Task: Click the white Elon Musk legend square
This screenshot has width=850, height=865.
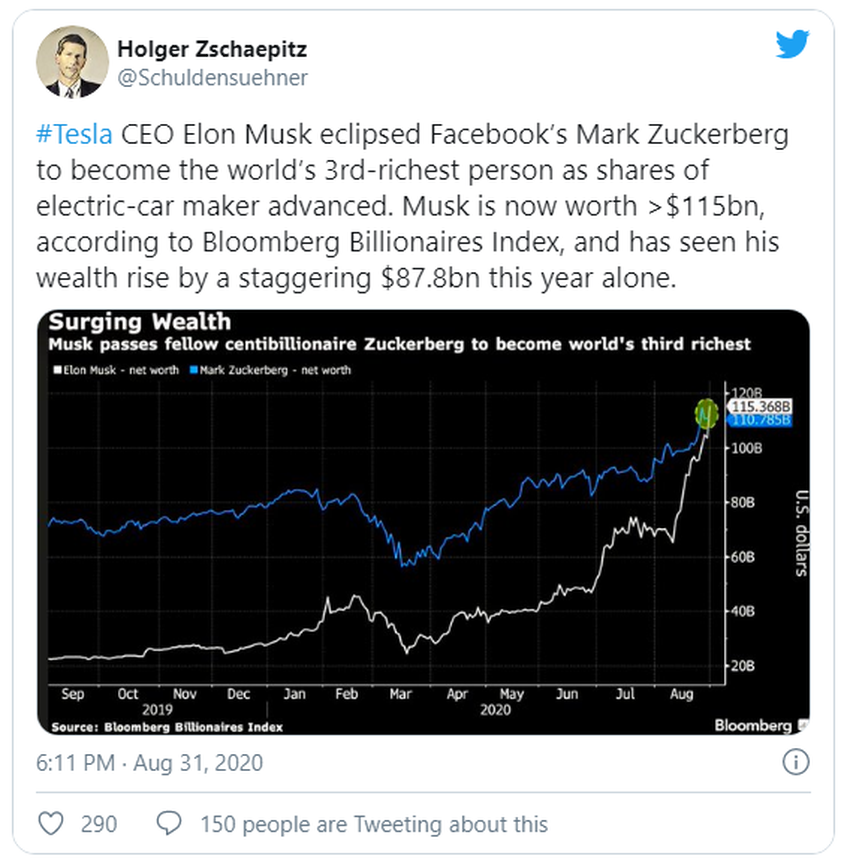Action: (x=54, y=369)
